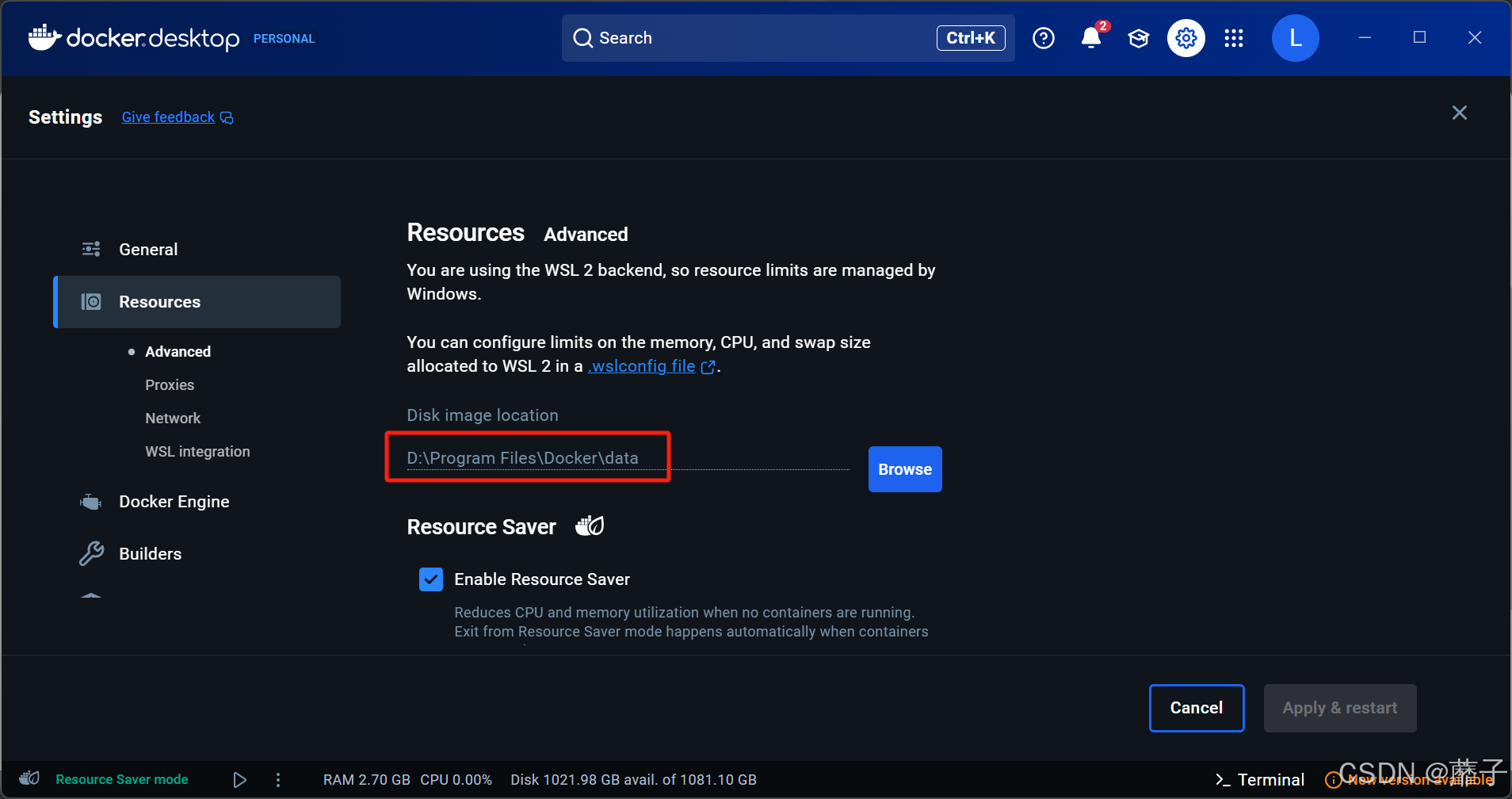
Task: Click the Browse button
Action: pos(904,469)
